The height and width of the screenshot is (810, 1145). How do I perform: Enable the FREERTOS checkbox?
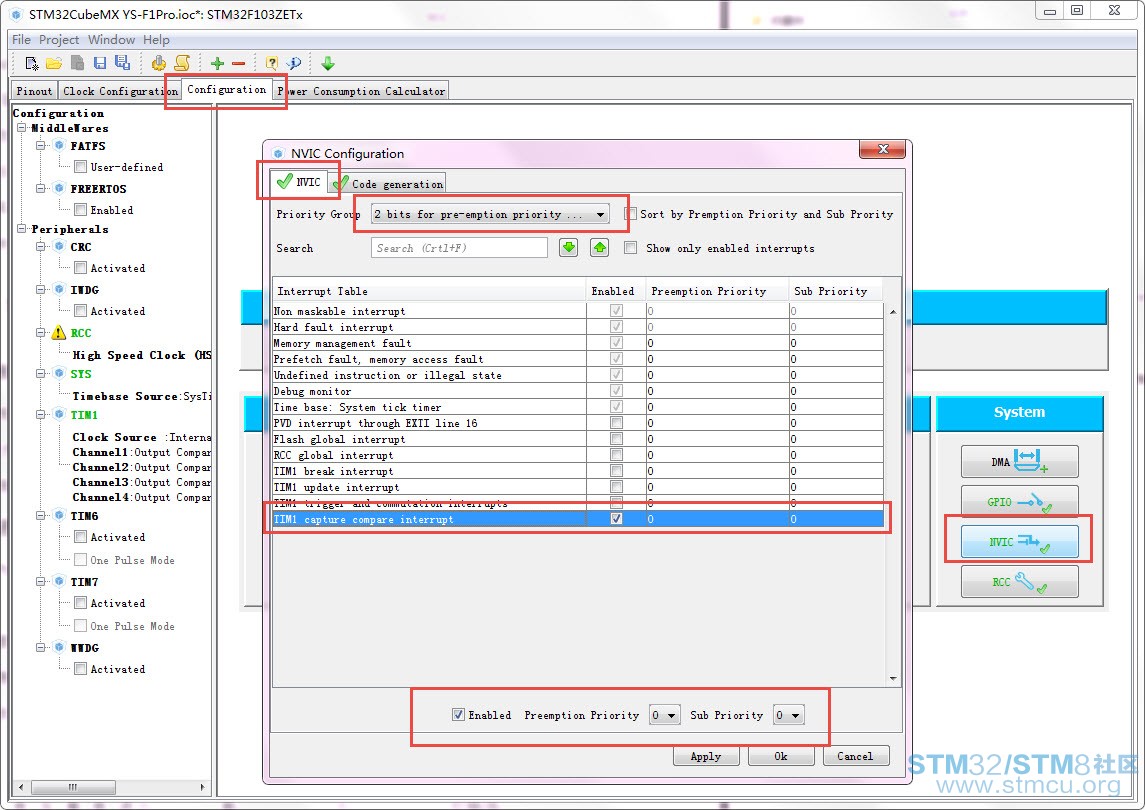pyautogui.click(x=80, y=210)
